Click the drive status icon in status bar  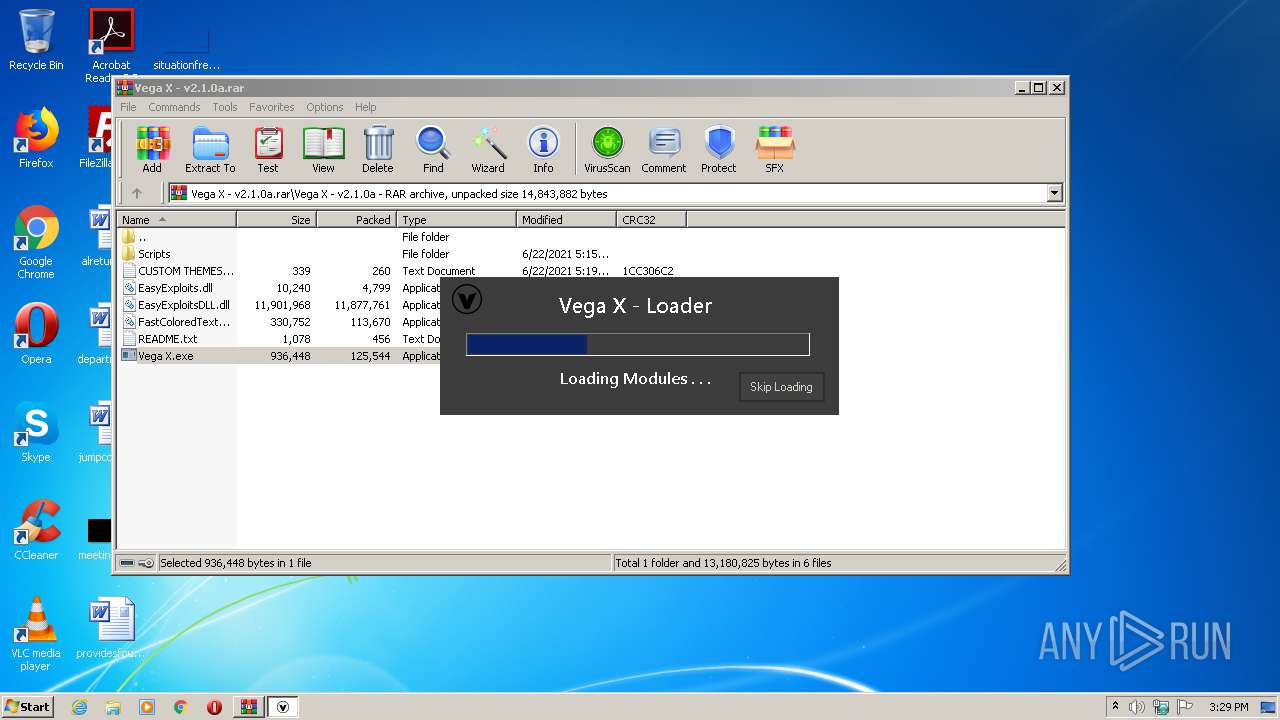(127, 563)
